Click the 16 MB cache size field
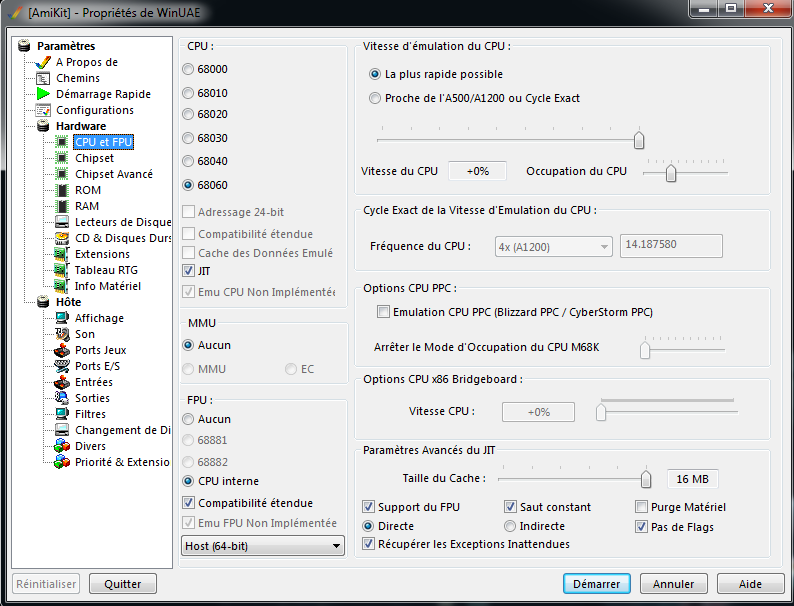794x606 pixels. 692,479
